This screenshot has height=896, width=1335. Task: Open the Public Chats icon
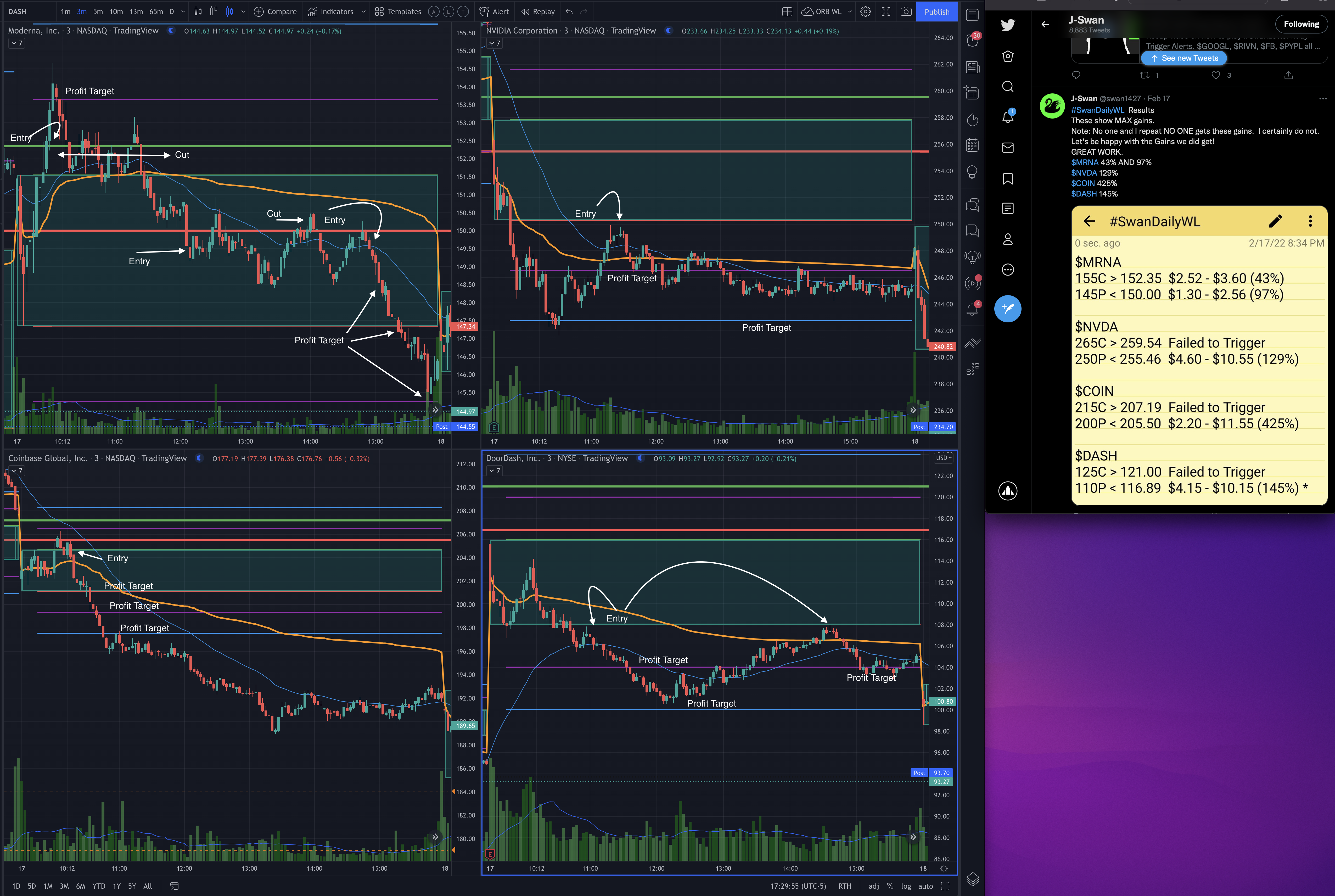tap(972, 205)
